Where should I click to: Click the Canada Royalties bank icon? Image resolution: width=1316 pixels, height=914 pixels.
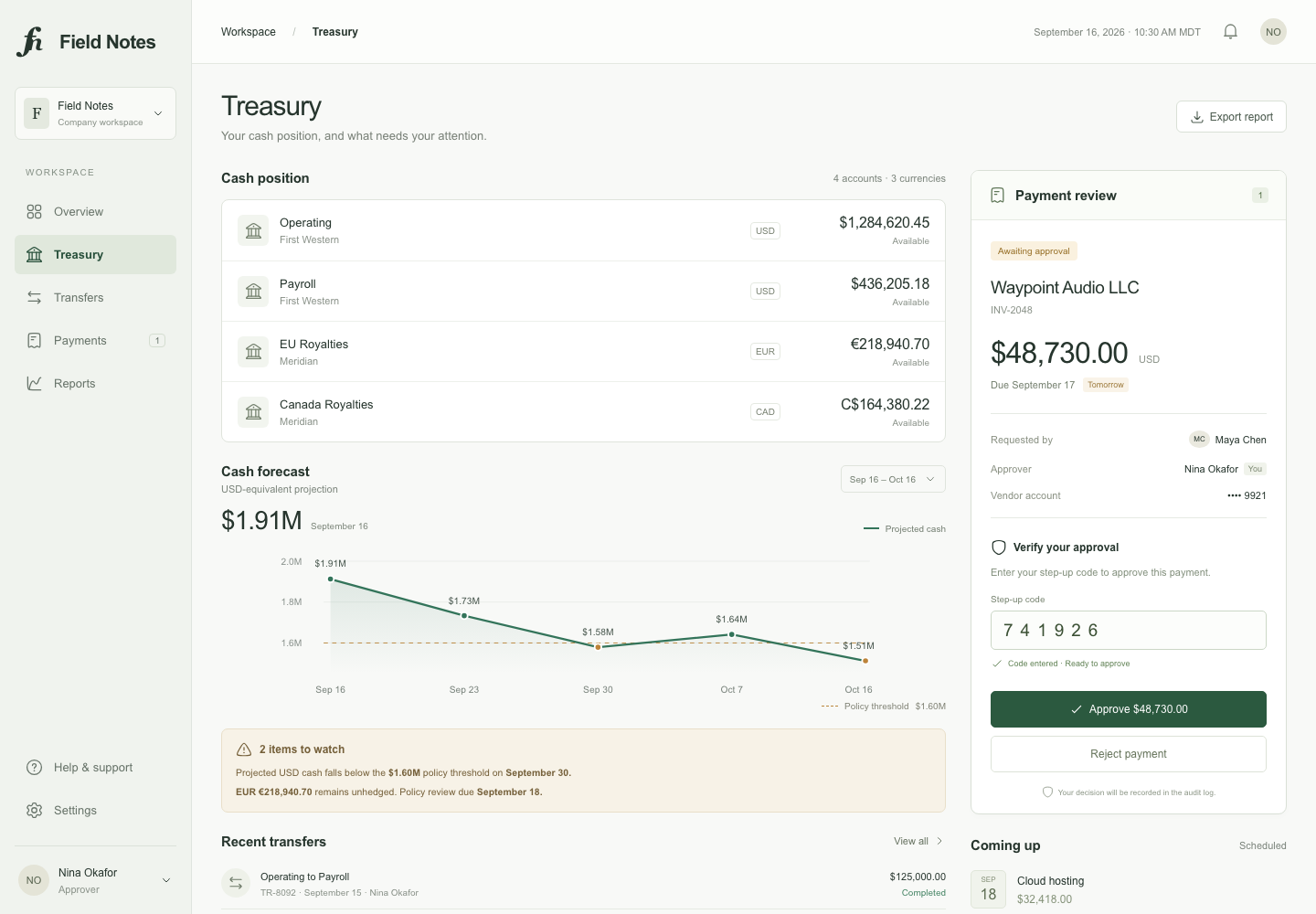[253, 412]
